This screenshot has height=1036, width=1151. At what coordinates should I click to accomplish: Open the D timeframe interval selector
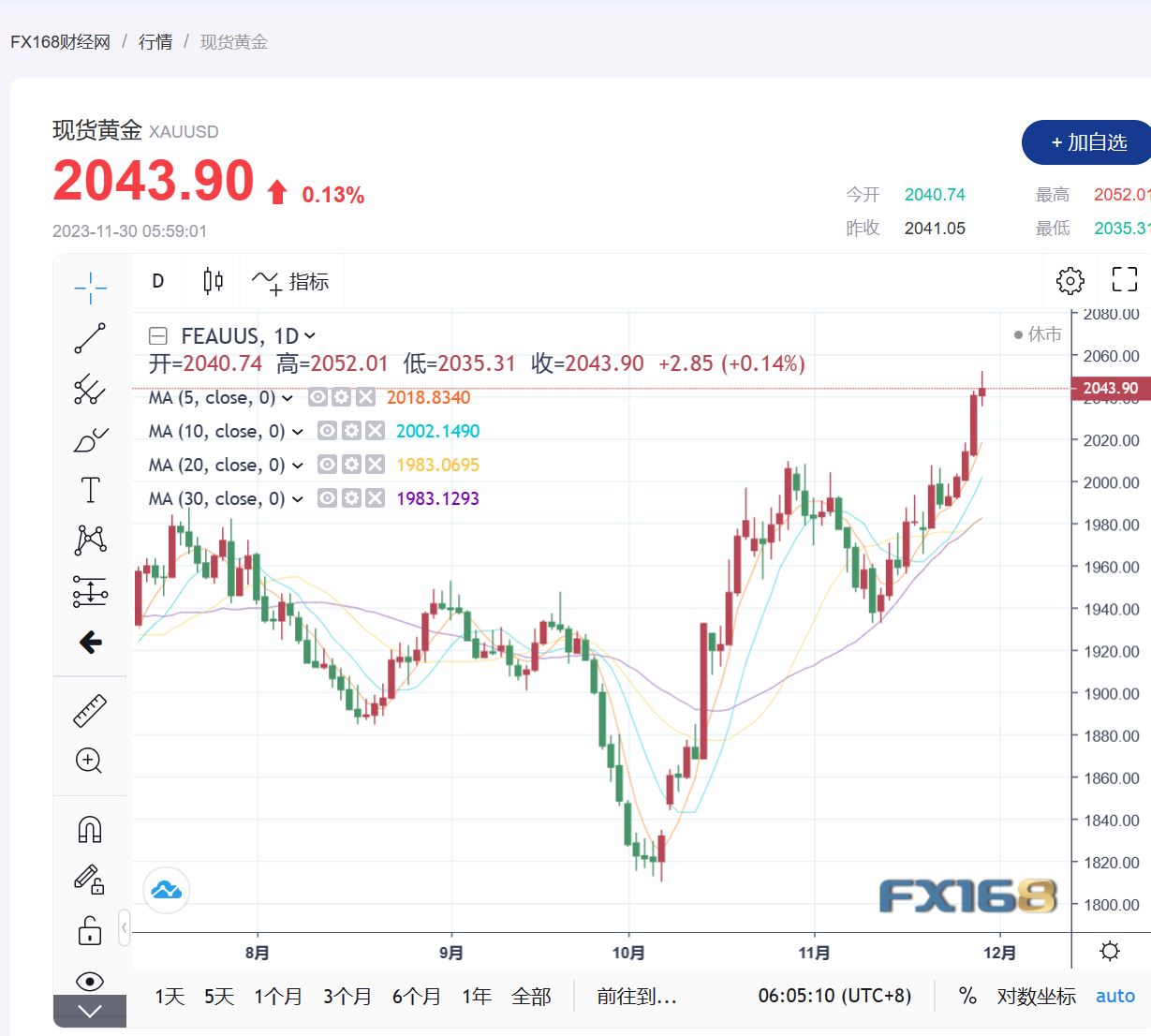(x=158, y=281)
